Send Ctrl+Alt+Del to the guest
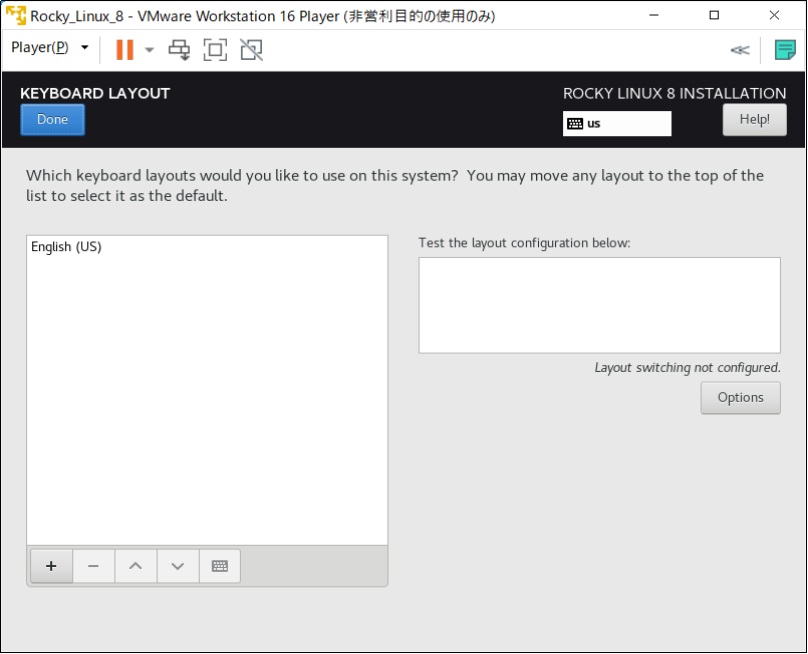 pyautogui.click(x=181, y=48)
